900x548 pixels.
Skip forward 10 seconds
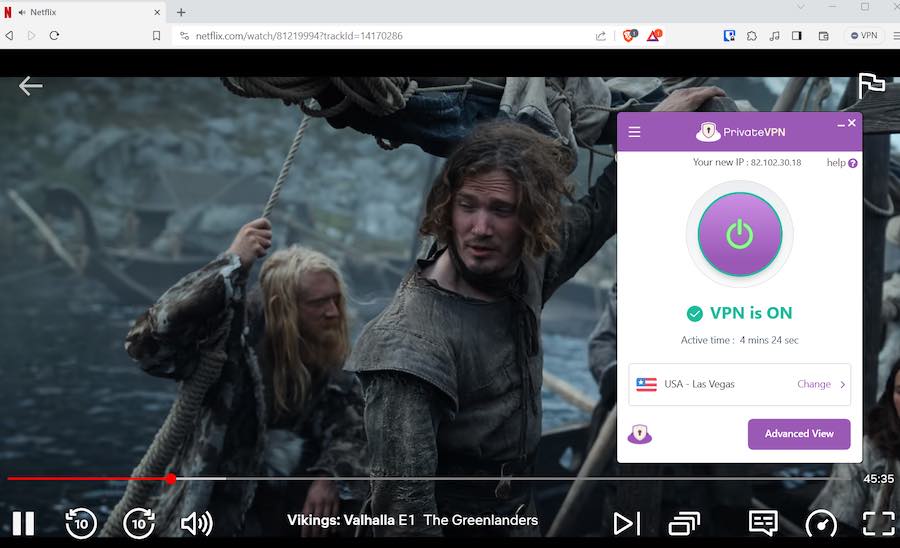tap(139, 523)
